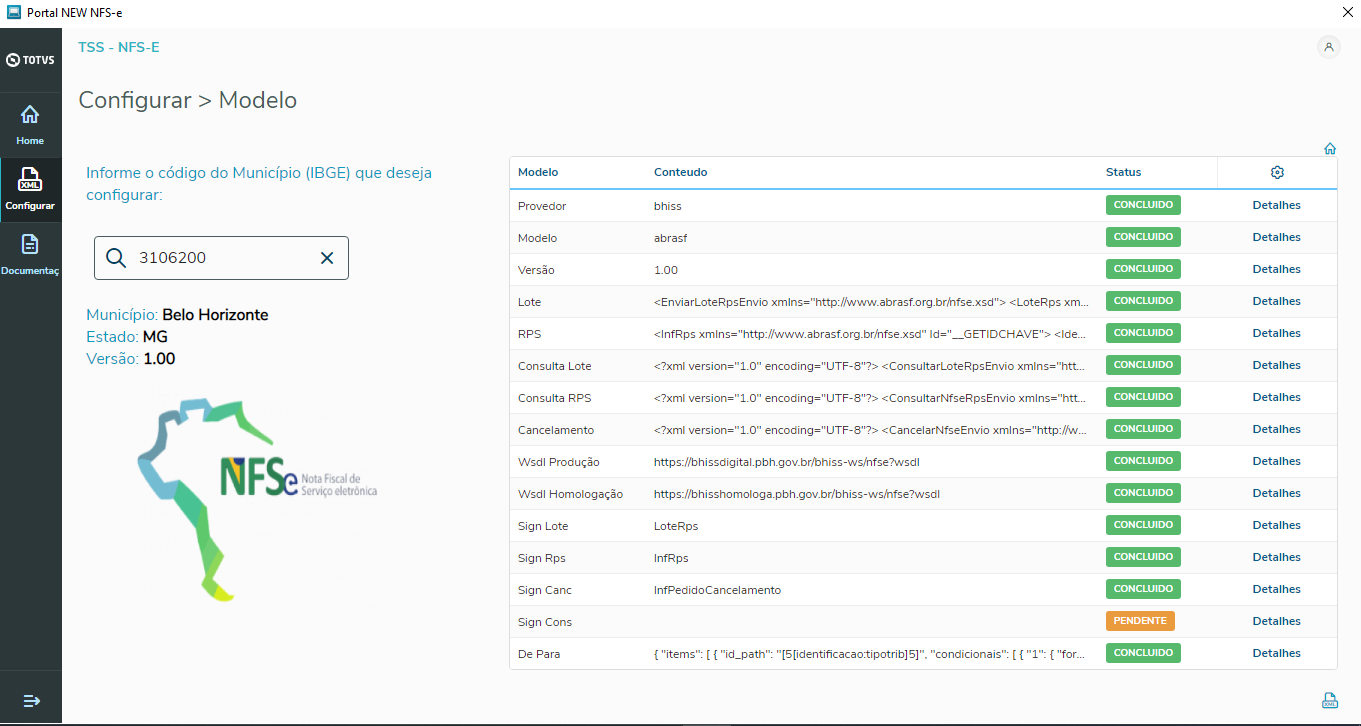Click the Modelo column header
This screenshot has height=726, width=1361.
tap(538, 172)
